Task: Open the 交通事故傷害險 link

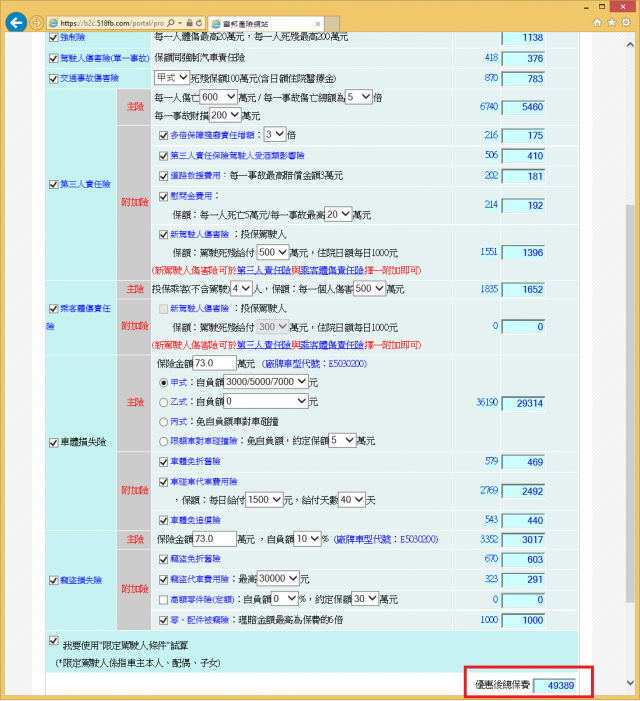Action: tap(89, 79)
